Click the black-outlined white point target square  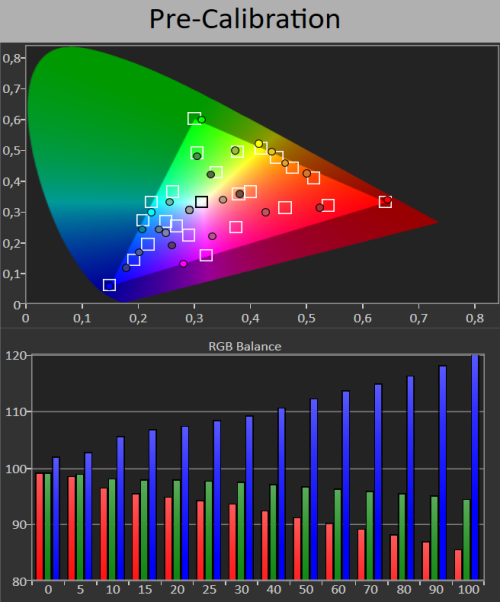coord(202,202)
